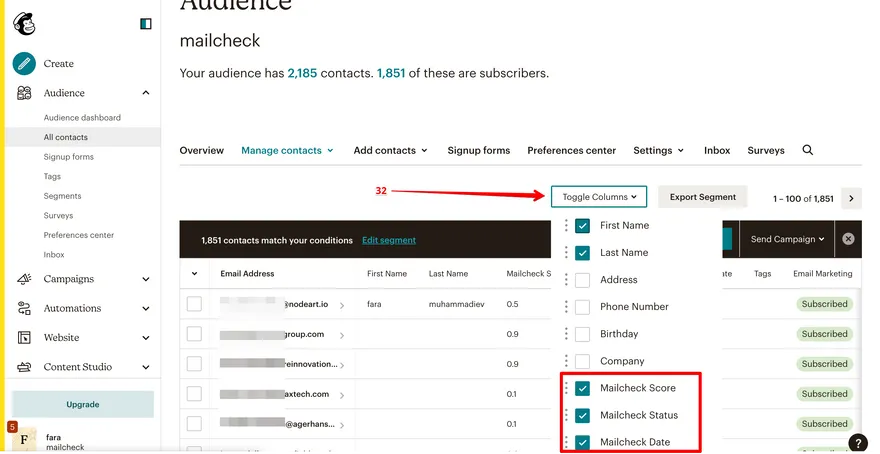880x454 pixels.
Task: Uncheck the Mailcheck Status column
Action: point(583,415)
